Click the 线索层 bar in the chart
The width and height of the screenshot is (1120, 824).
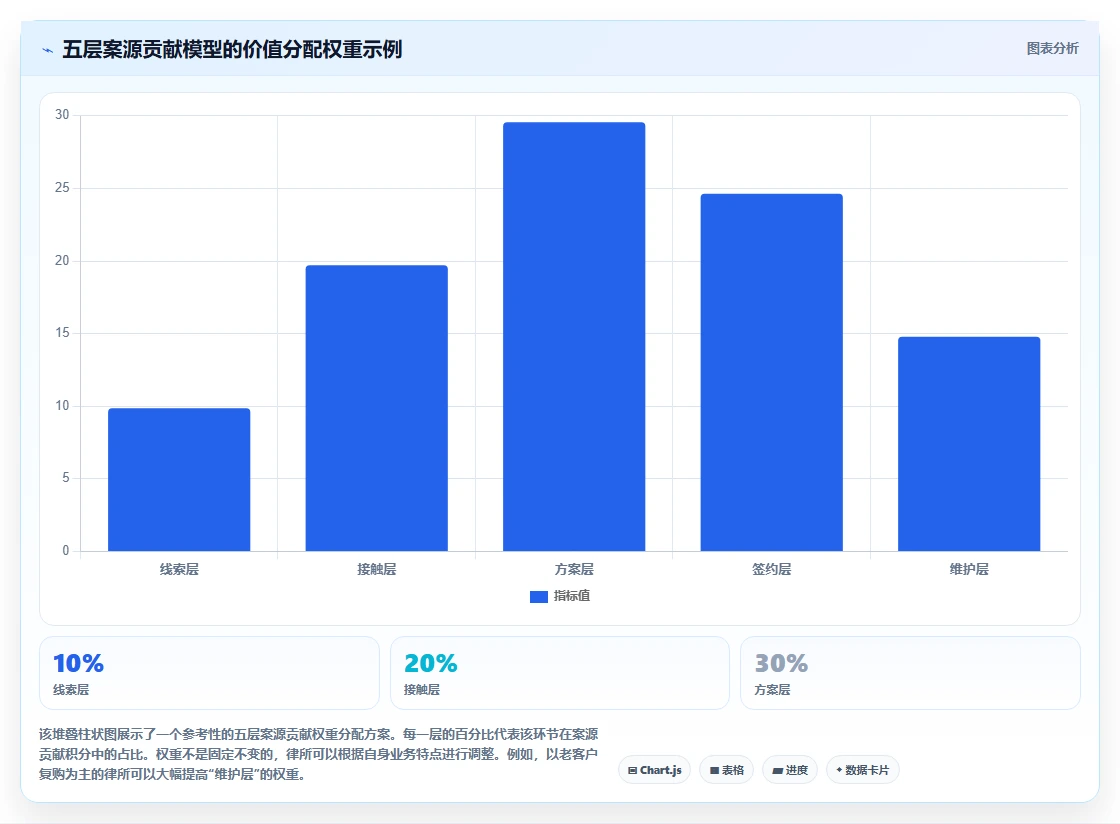tap(179, 479)
